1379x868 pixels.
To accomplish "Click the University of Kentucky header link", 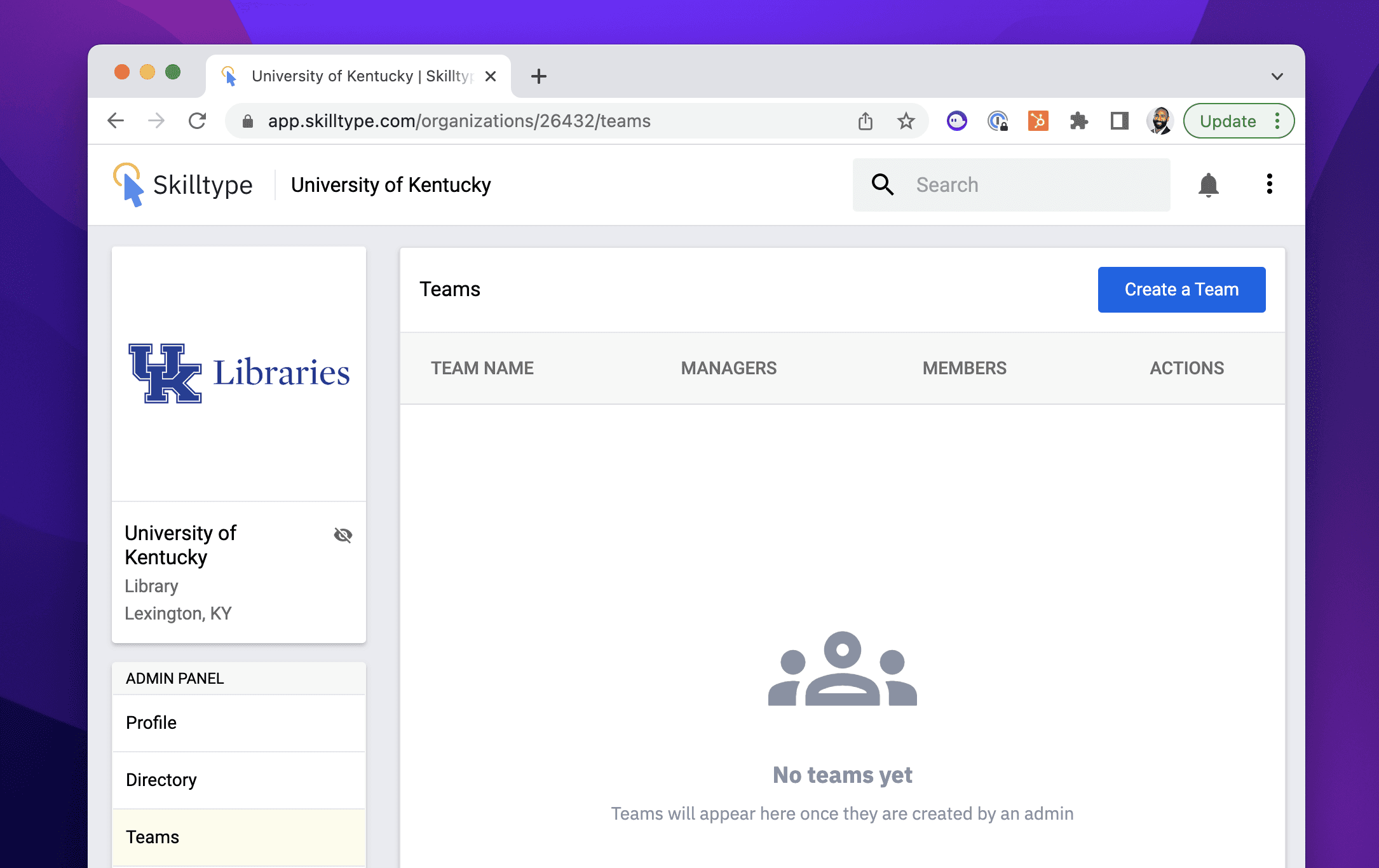I will (391, 185).
